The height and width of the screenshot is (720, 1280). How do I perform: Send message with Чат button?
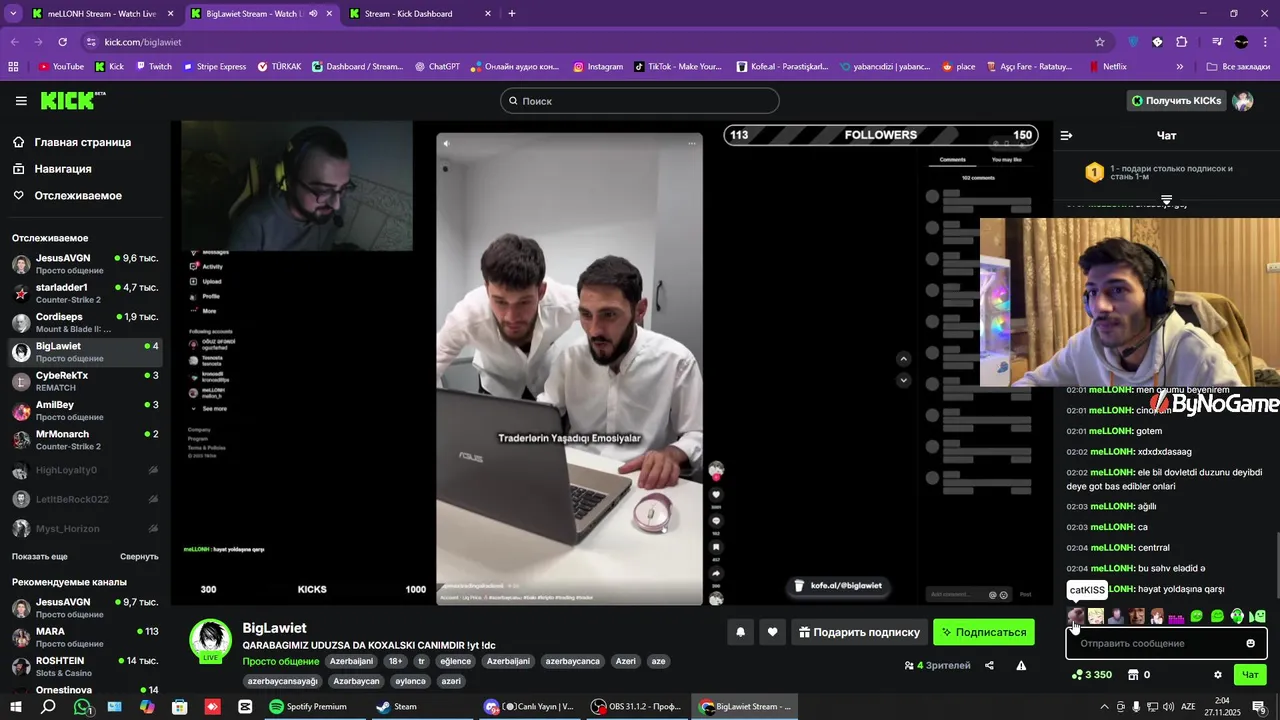pos(1250,675)
